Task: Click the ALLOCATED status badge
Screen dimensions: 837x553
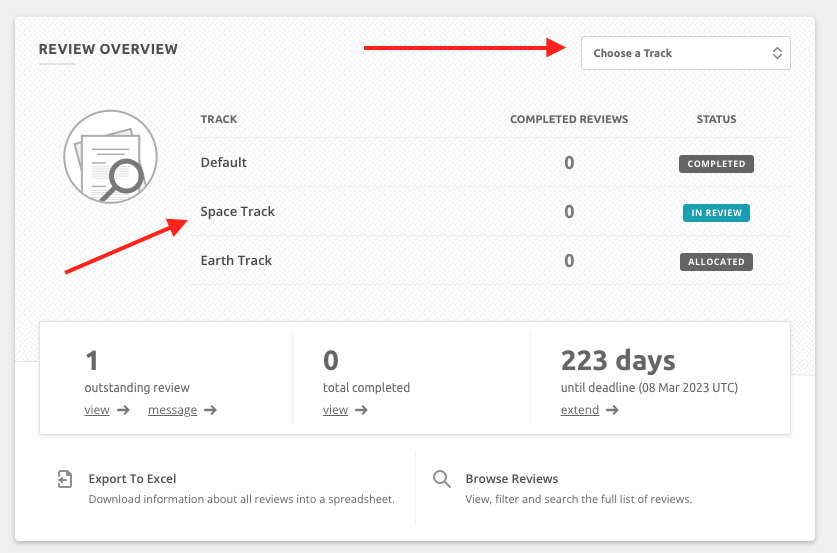Action: click(x=716, y=262)
